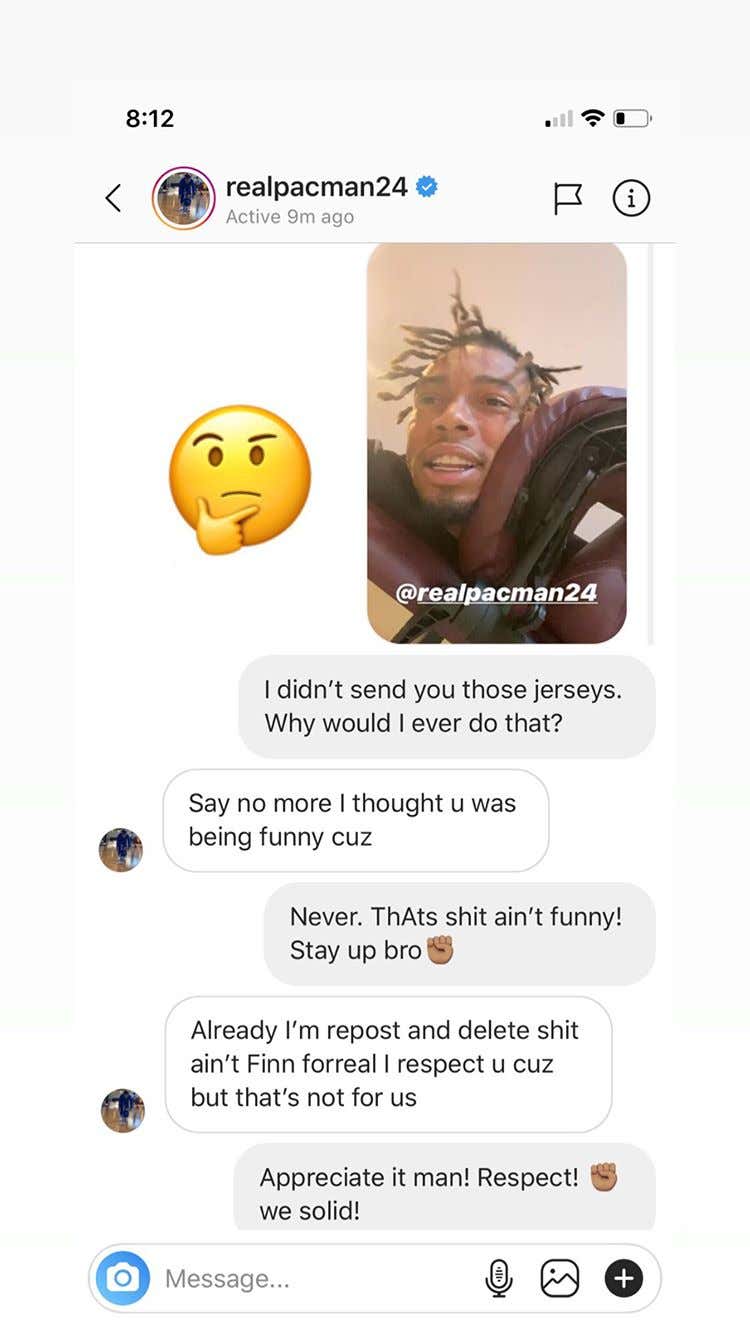
Task: Select "Never. ThAts shit ain't funny" bubble
Action: (460, 933)
